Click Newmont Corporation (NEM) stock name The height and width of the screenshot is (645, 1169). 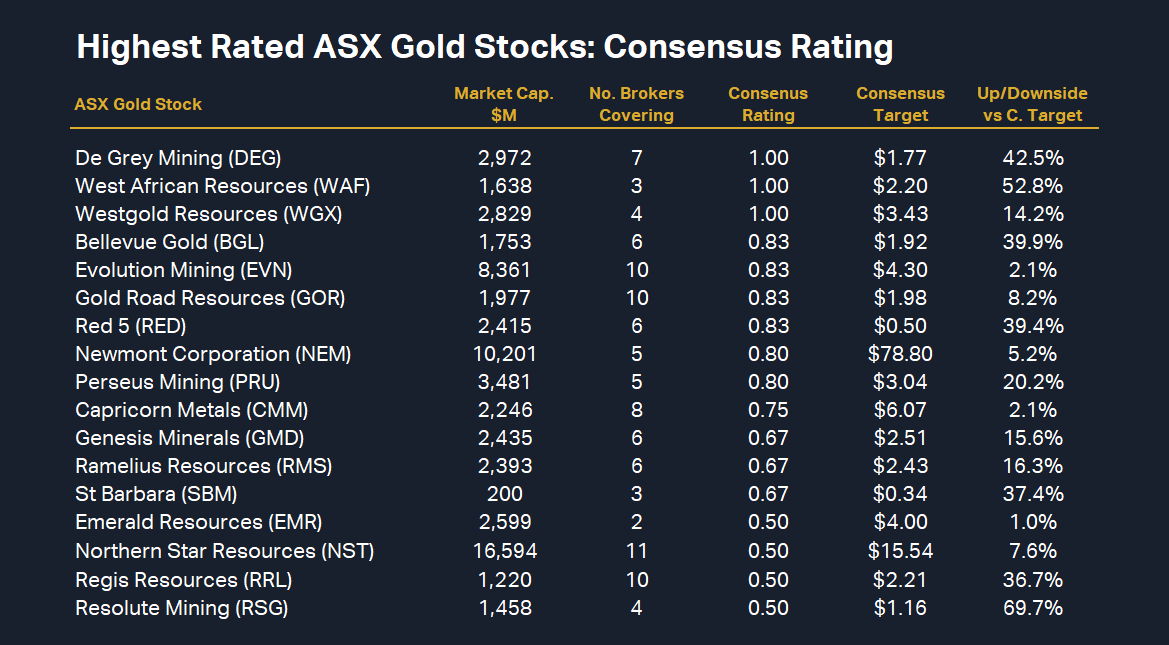(x=213, y=354)
